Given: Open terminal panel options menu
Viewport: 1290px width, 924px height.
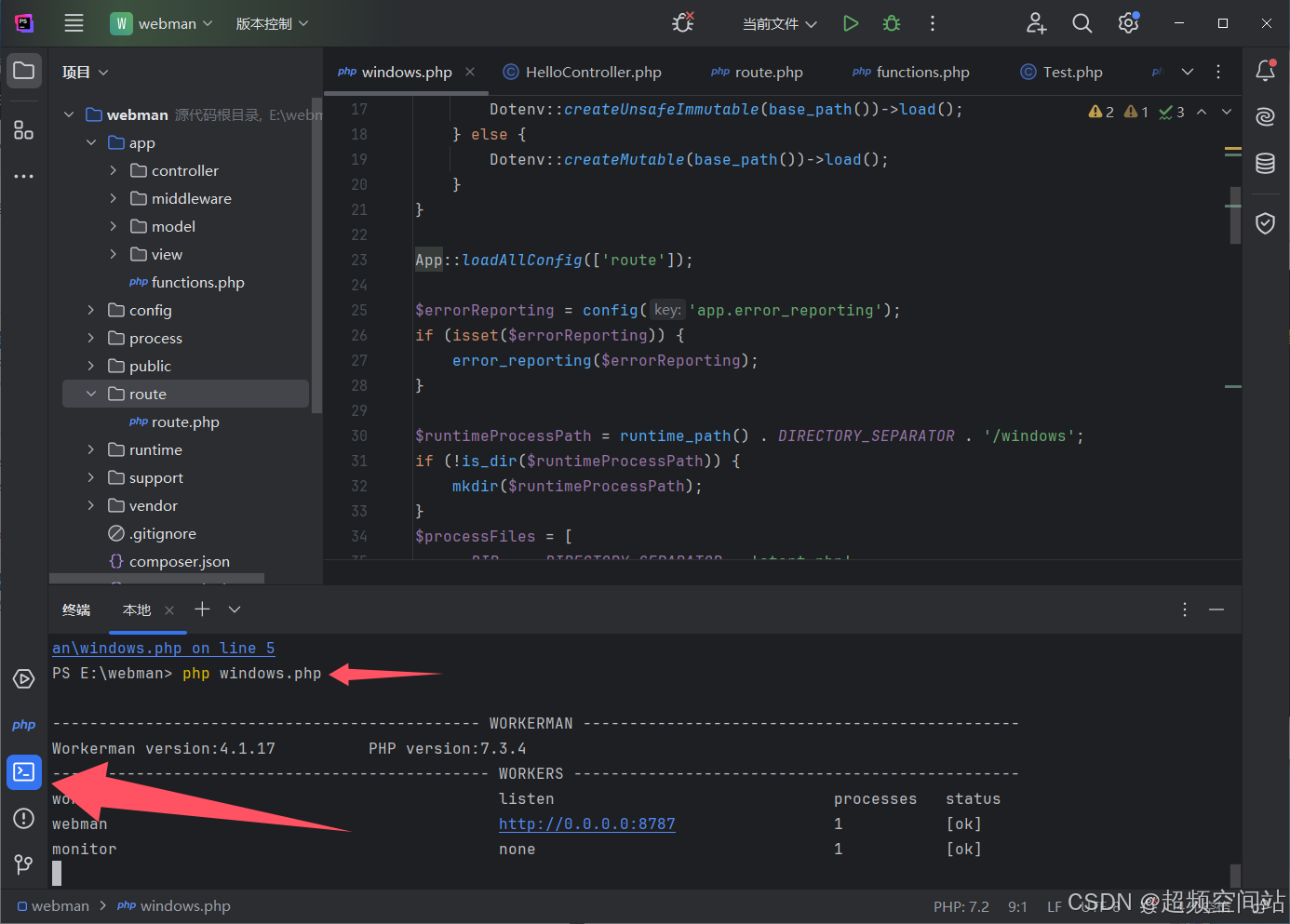Looking at the screenshot, I should (1184, 609).
